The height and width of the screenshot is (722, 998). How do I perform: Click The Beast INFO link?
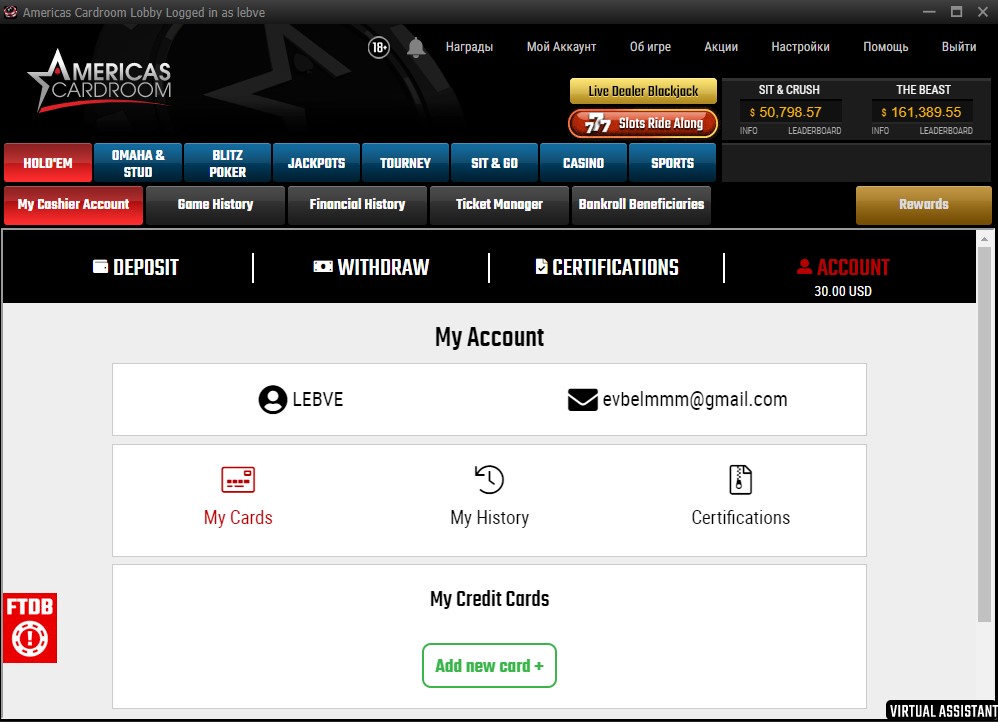[880, 131]
